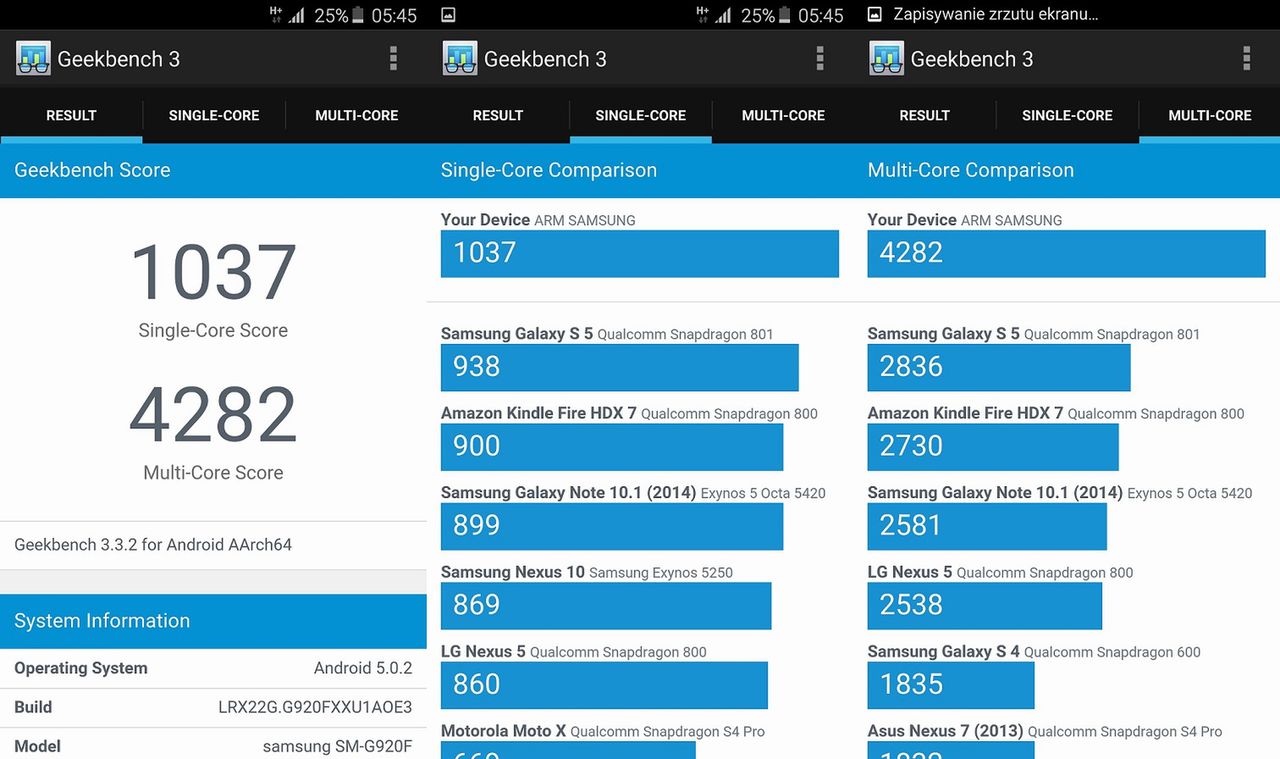The height and width of the screenshot is (759, 1280).
Task: Tap Geekbench Score header bar
Action: point(213,170)
